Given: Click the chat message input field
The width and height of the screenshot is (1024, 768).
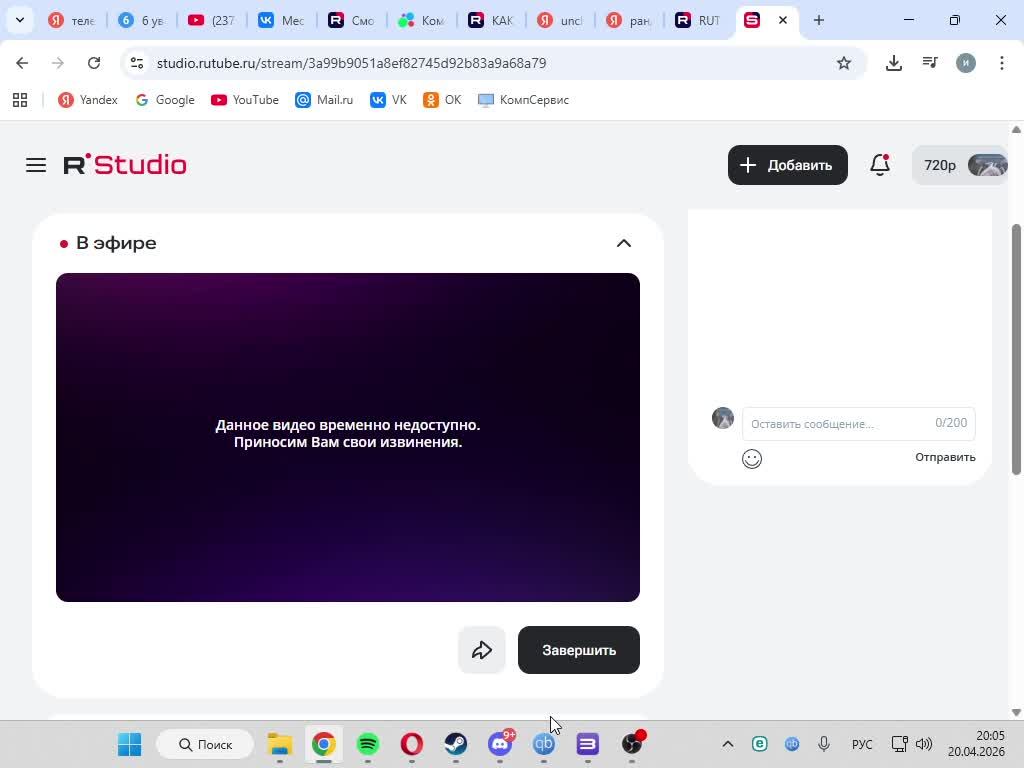Looking at the screenshot, I should pyautogui.click(x=859, y=423).
